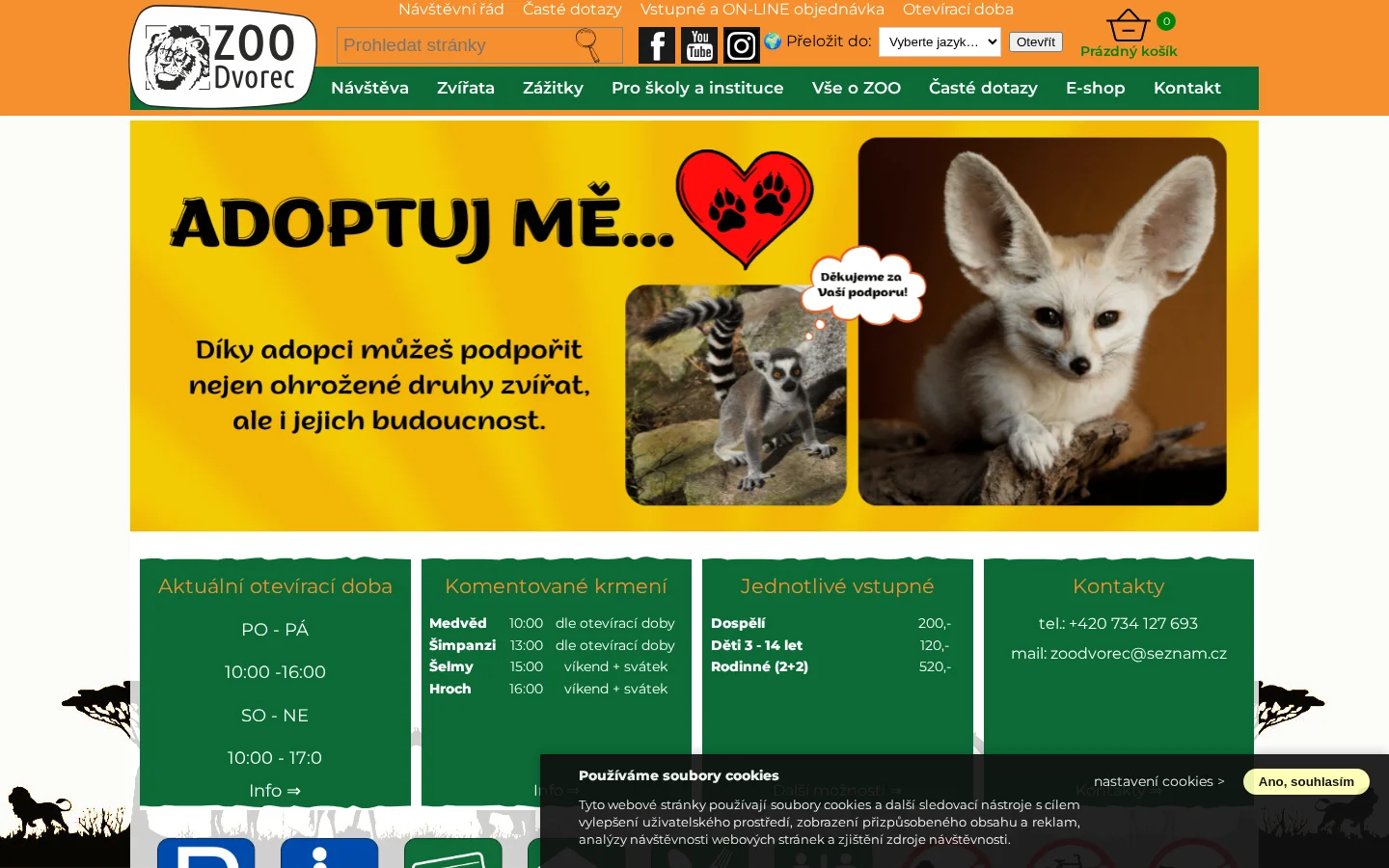Click the Otevřít translate button

pyautogui.click(x=1036, y=41)
